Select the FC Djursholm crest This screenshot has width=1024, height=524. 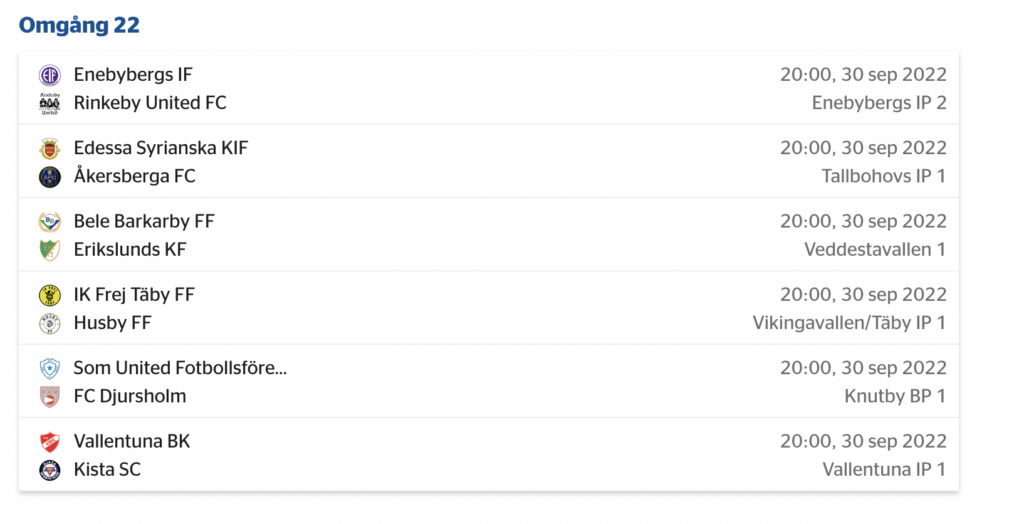pos(50,397)
